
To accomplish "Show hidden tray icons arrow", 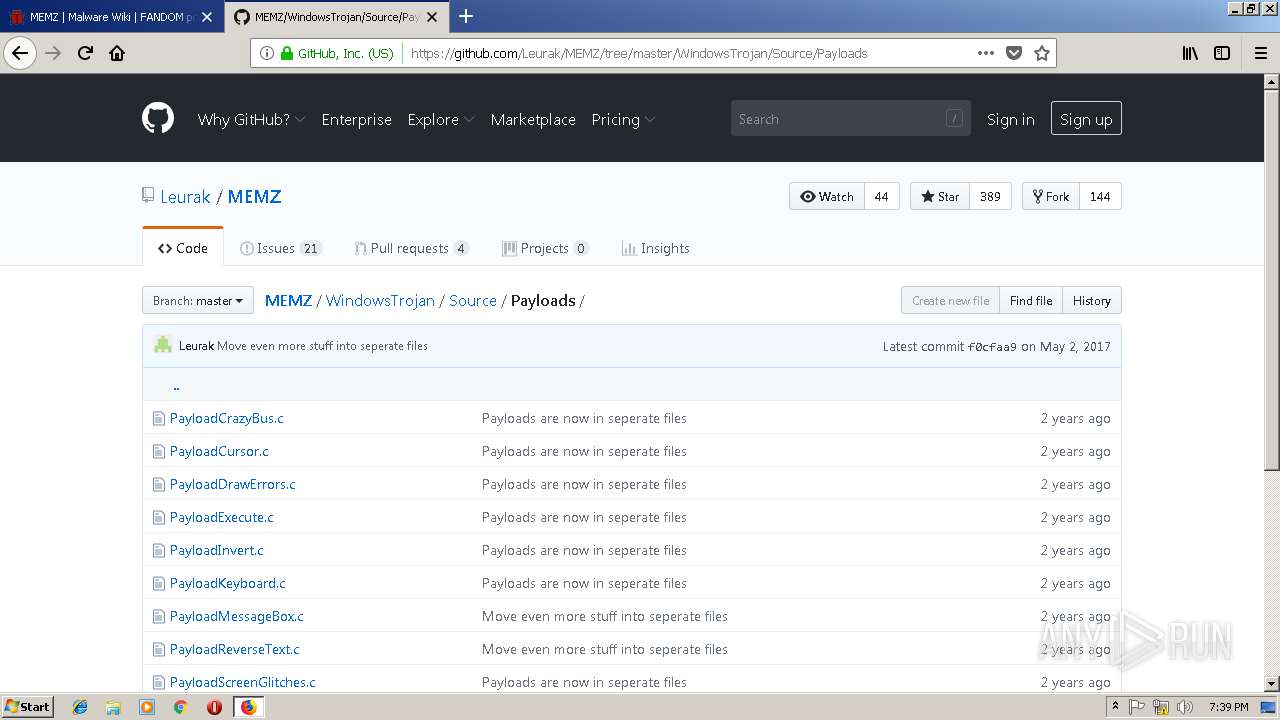I will 1116,707.
